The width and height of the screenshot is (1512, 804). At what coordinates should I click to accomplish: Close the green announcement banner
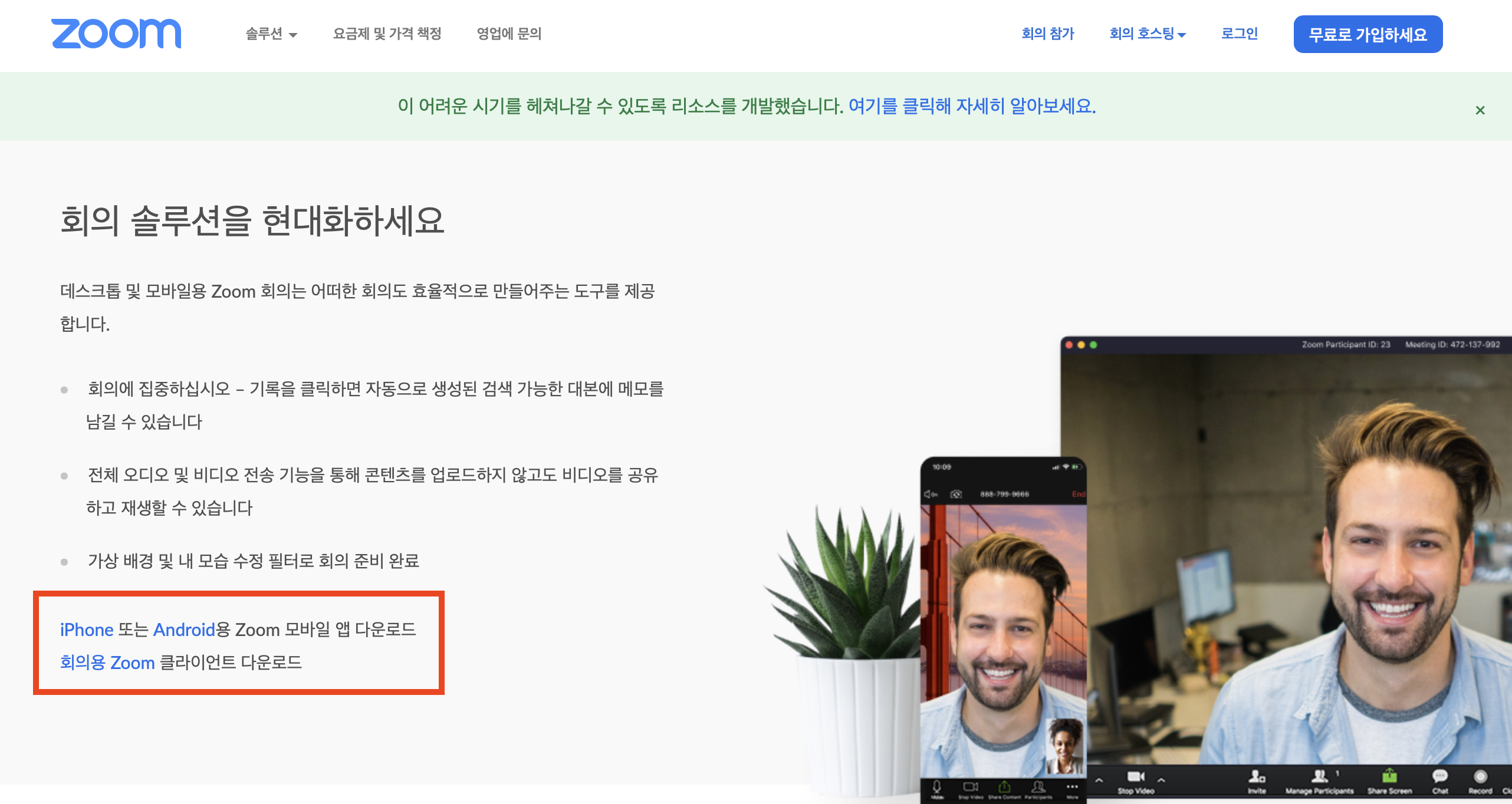point(1480,110)
